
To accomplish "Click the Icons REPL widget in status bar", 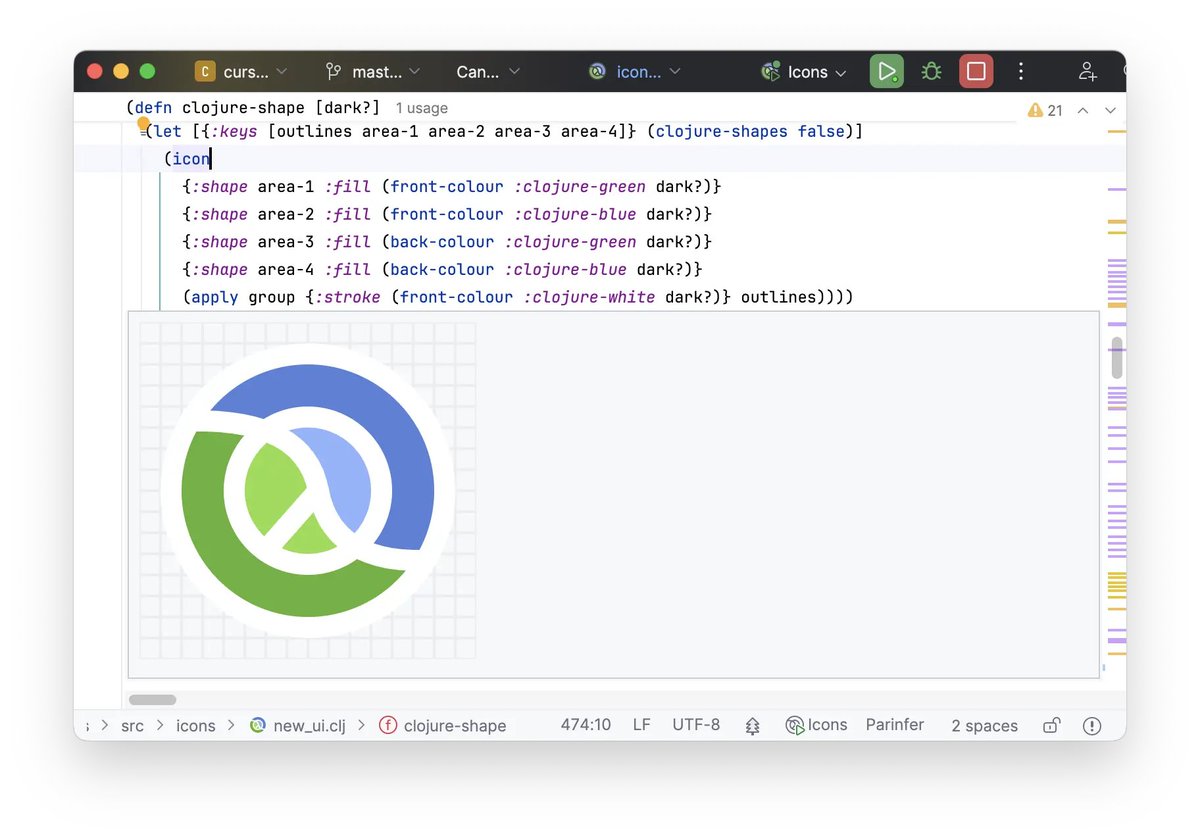I will [x=816, y=725].
